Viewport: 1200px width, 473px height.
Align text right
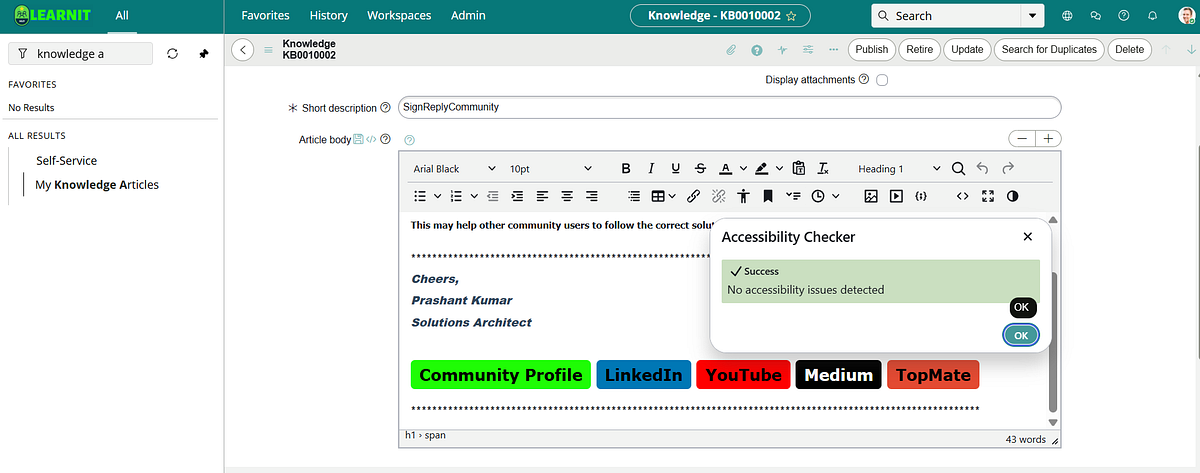pyautogui.click(x=592, y=196)
